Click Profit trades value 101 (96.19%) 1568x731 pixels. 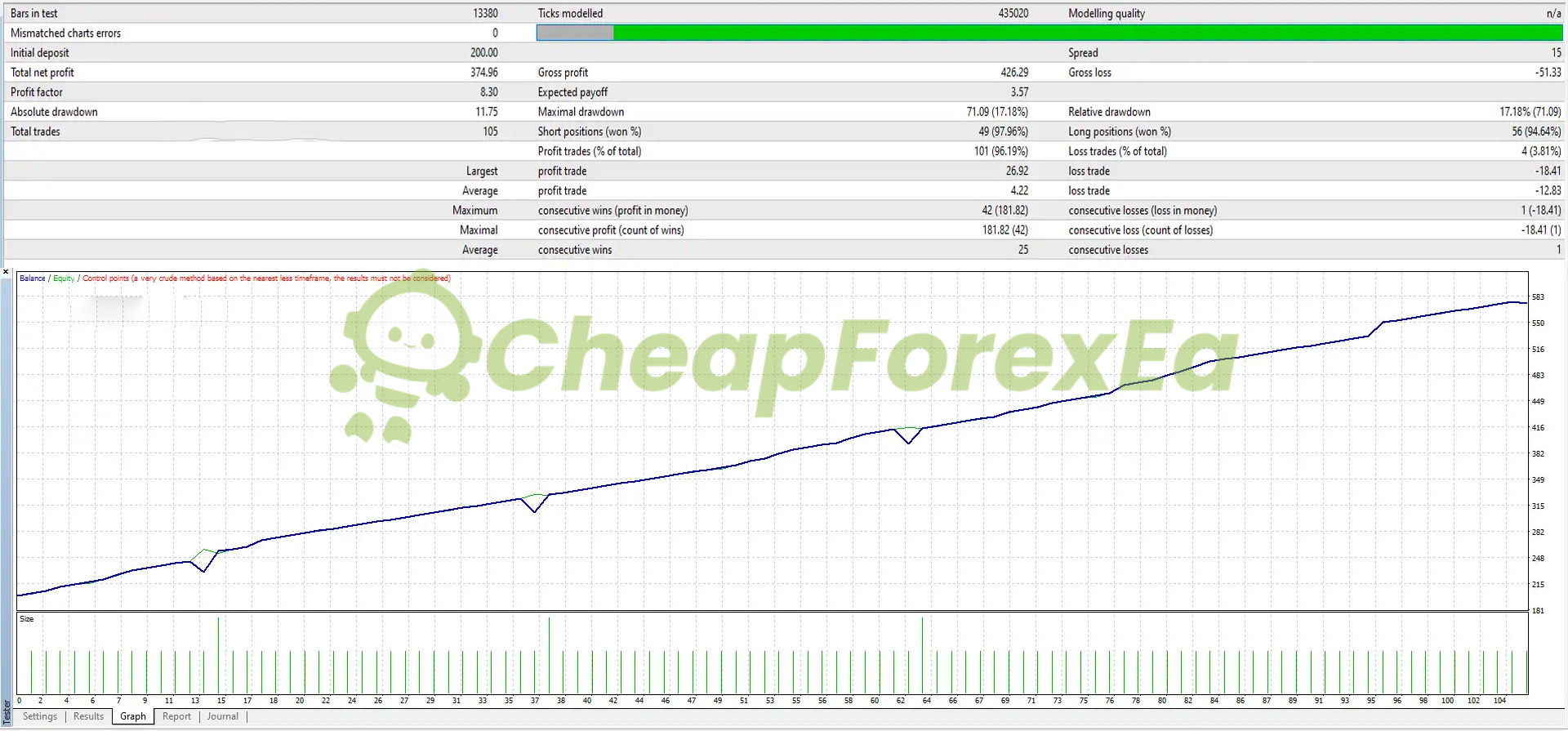pos(1000,151)
